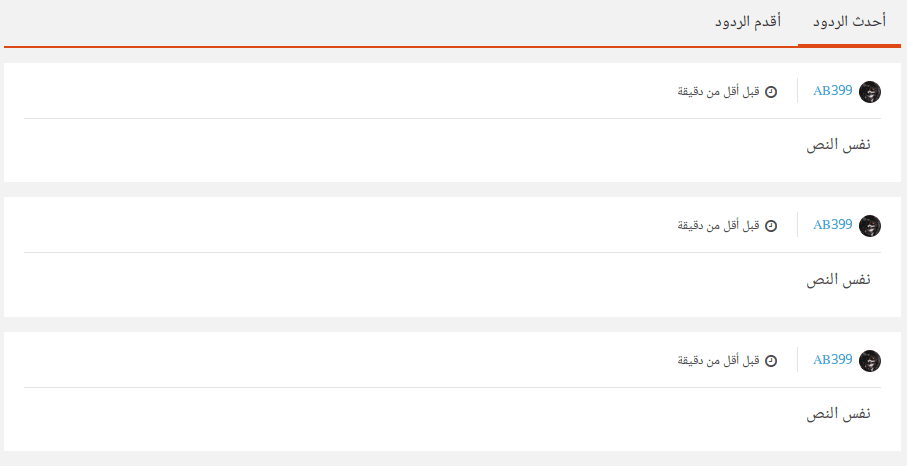Click the first reply's text نفس النص

839,145
